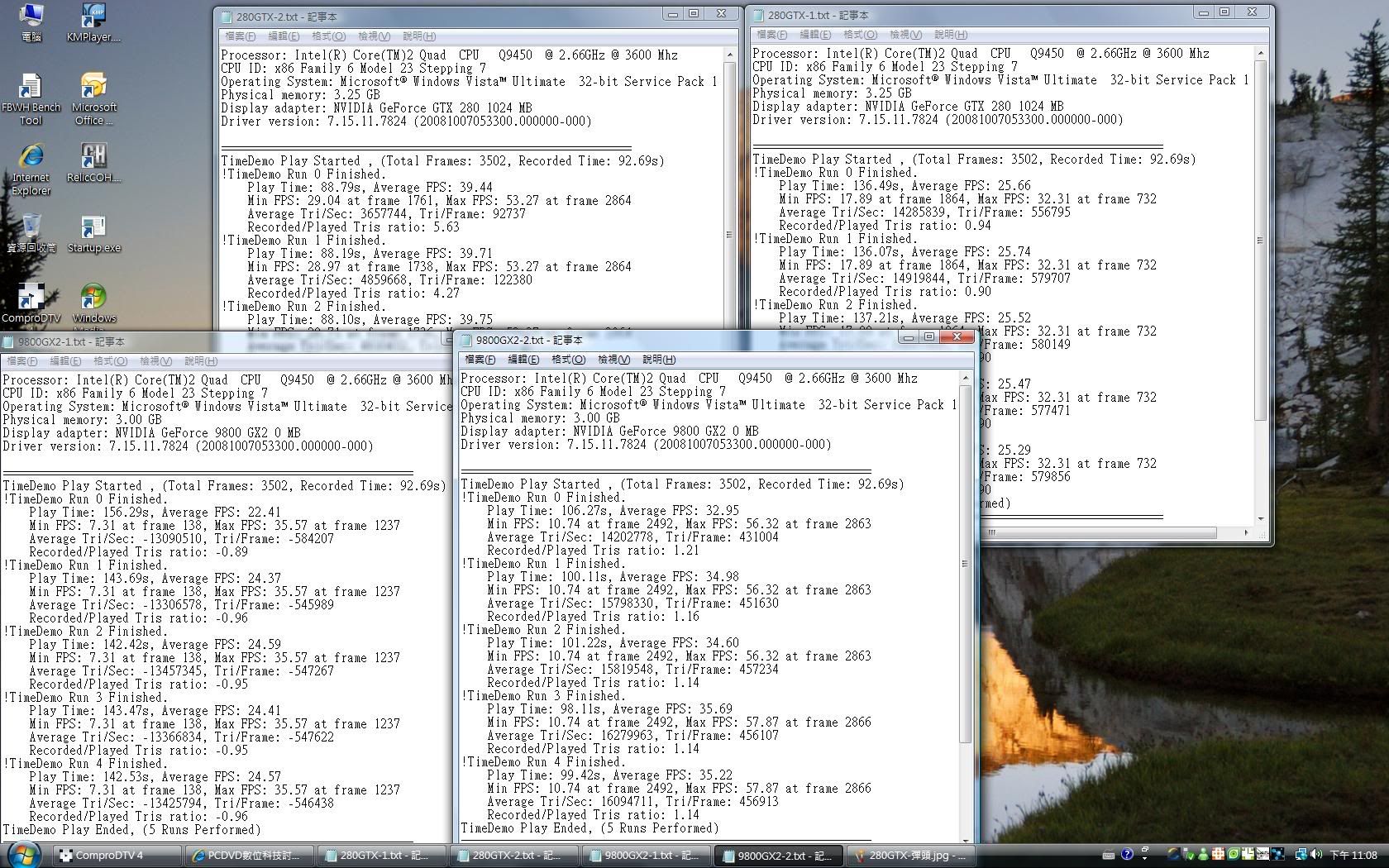Switch to ComproDTV 4 taskbar button

(x=117, y=856)
